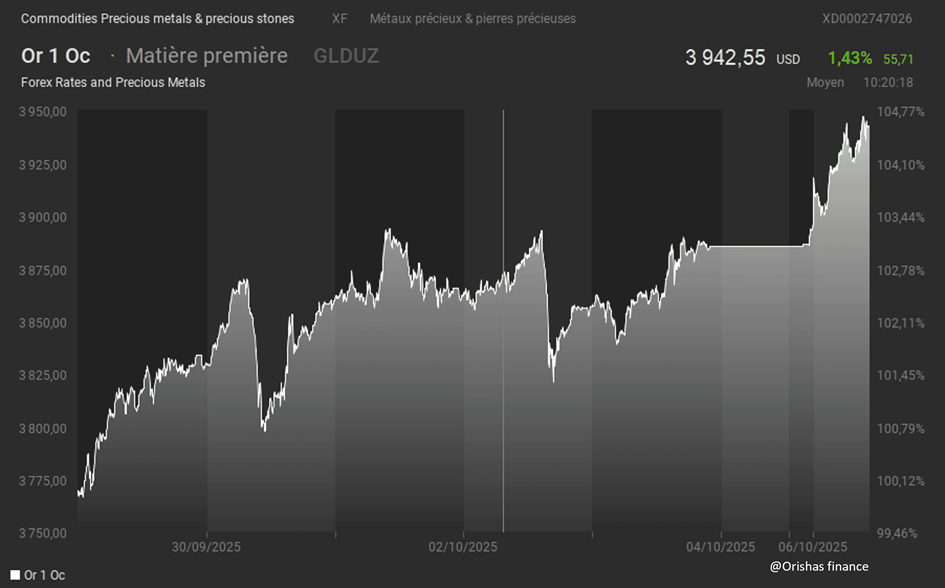Click the white legend square for Or 1 Oc
Image resolution: width=945 pixels, height=588 pixels.
15,575
